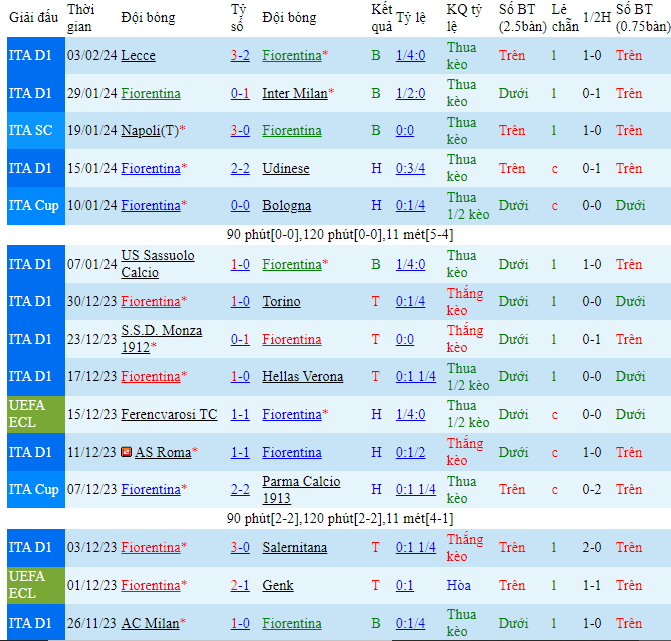Open the Udinese team link
The width and height of the screenshot is (671, 641).
pyautogui.click(x=285, y=169)
